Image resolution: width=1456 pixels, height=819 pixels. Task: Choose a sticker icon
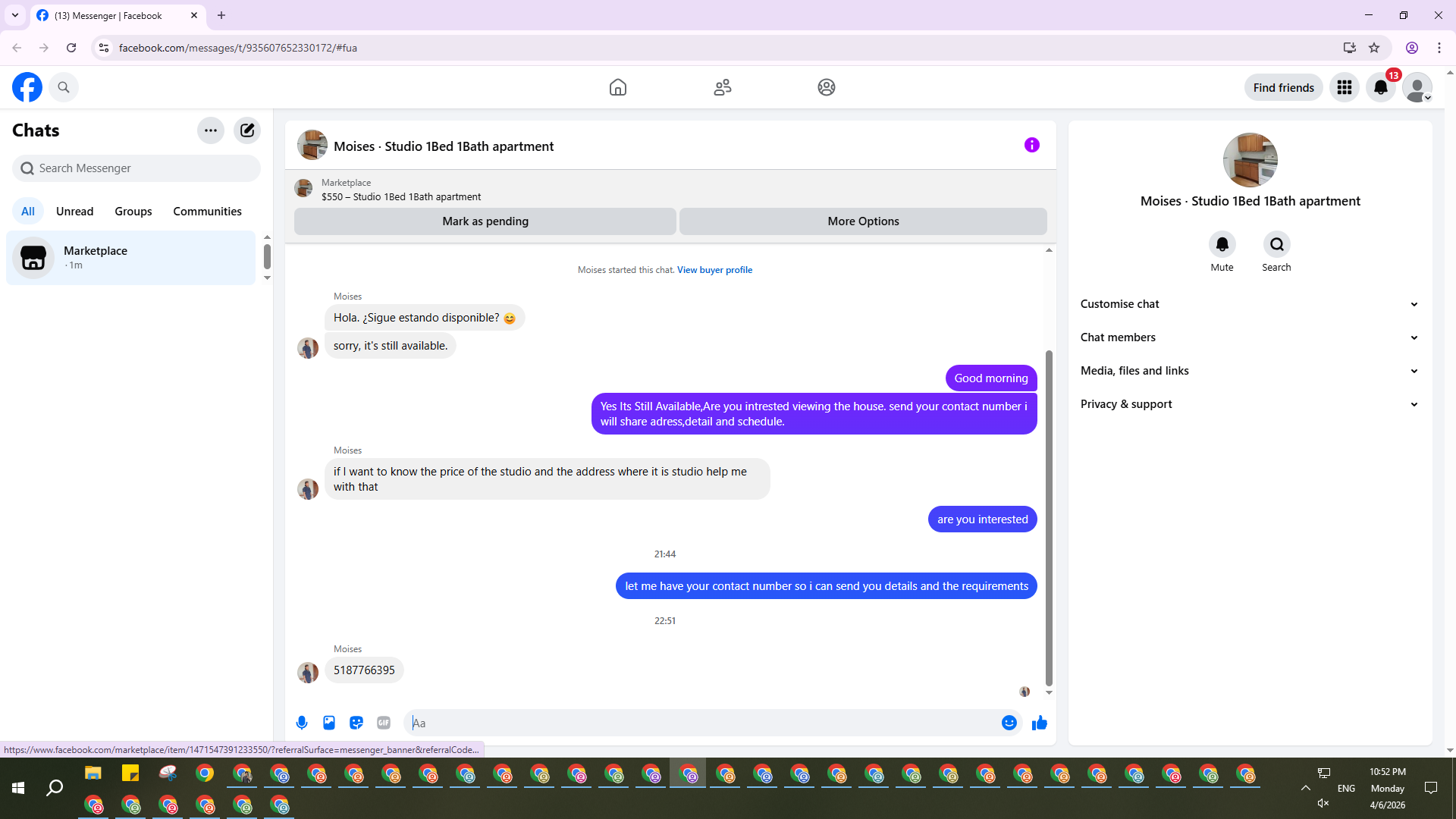tap(356, 723)
